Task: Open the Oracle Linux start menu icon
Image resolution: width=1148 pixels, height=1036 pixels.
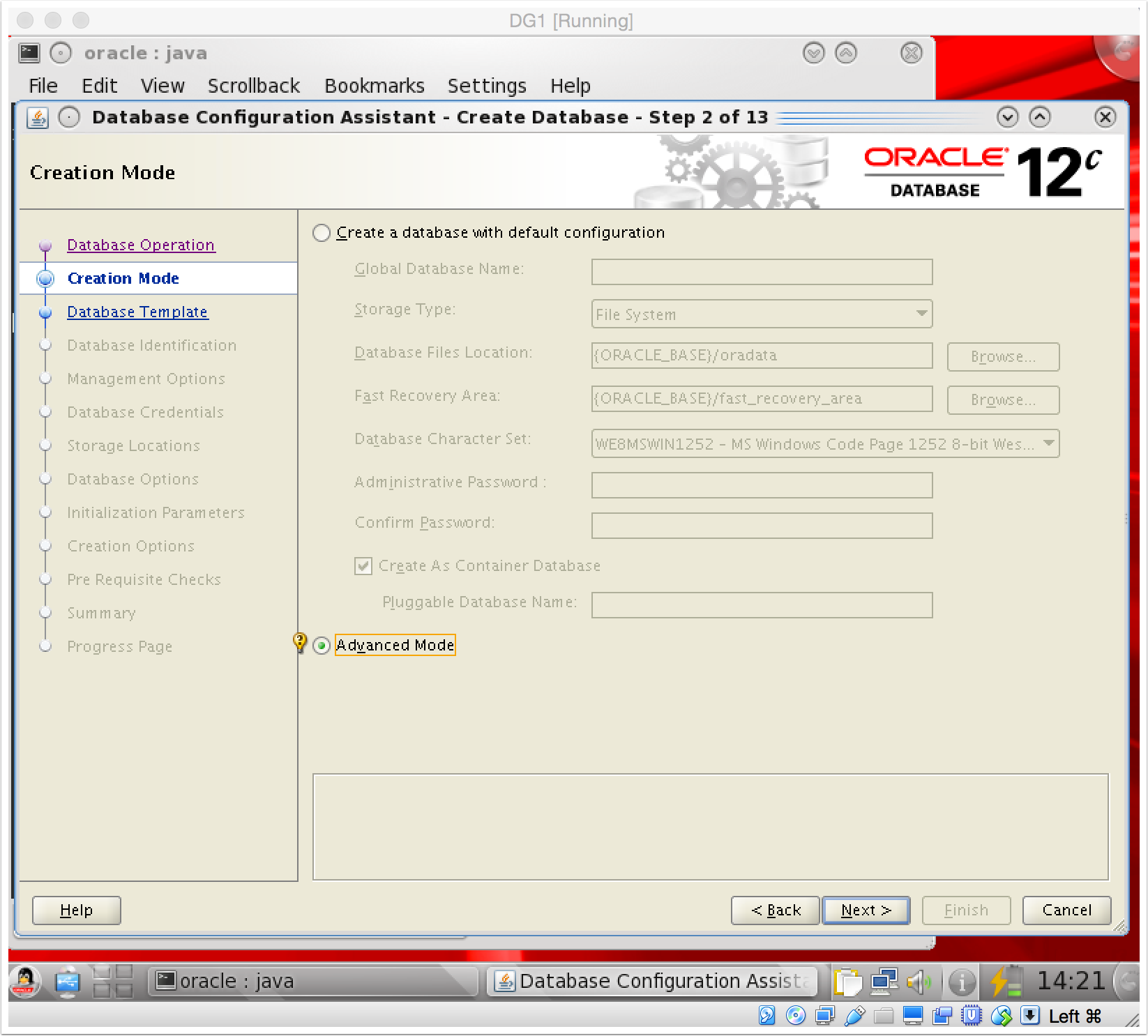Action: point(25,982)
